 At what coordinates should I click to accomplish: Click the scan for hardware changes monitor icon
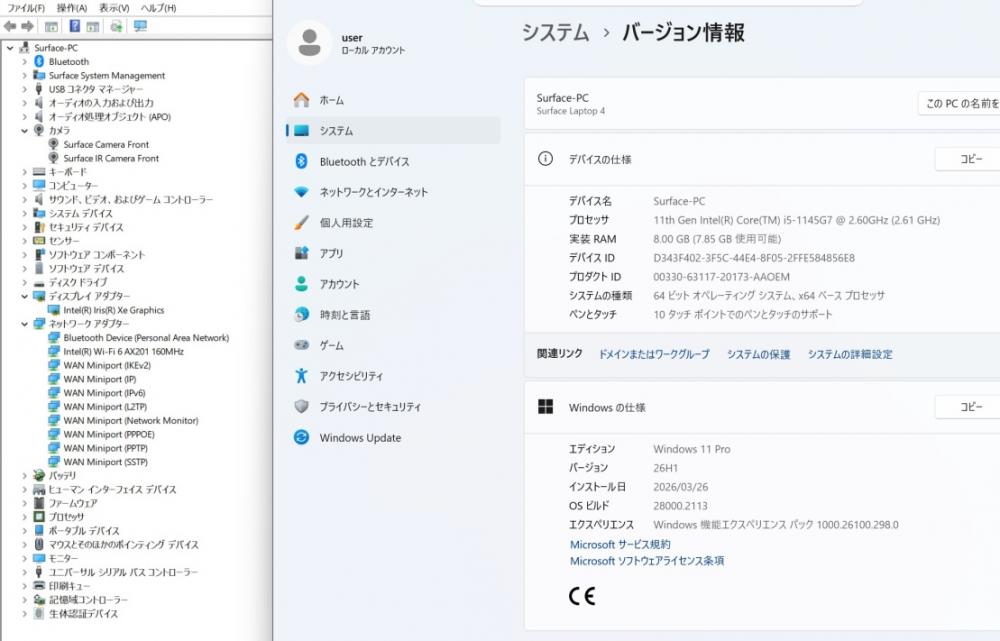tap(140, 26)
